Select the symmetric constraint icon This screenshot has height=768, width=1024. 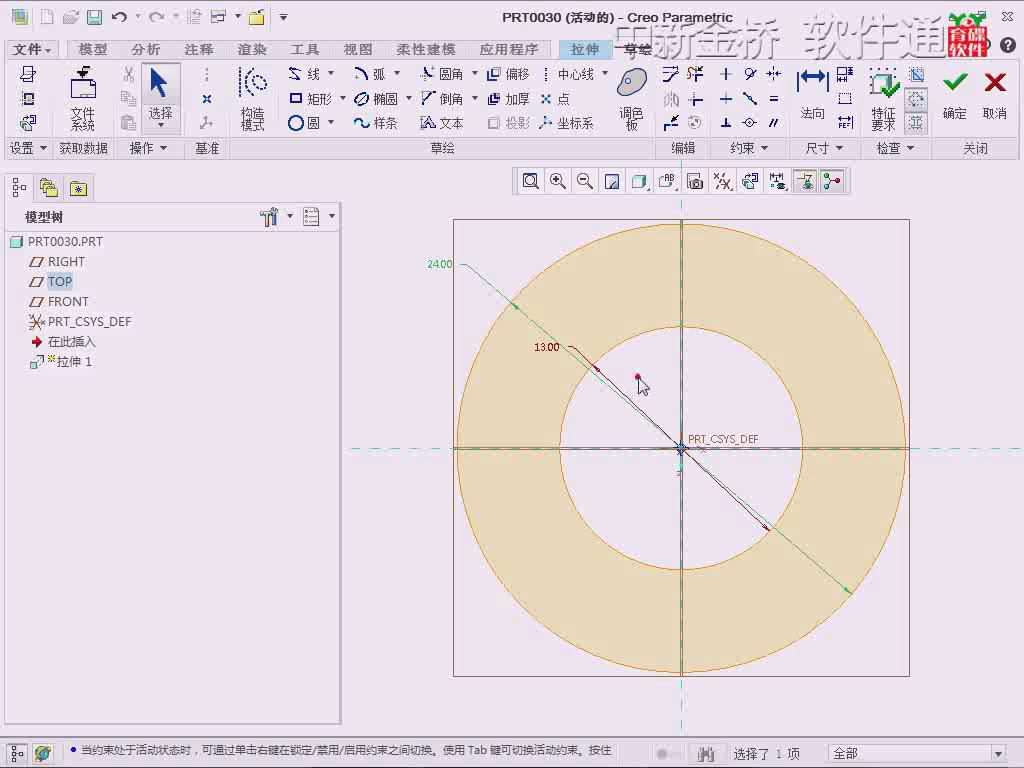tap(774, 74)
